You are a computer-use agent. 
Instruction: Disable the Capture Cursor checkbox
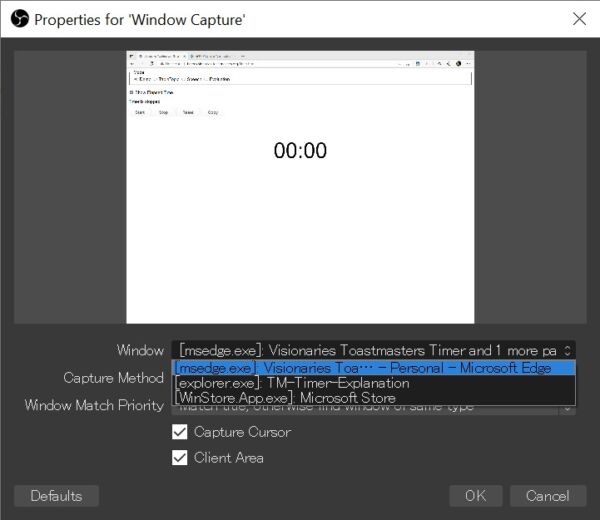click(x=180, y=432)
